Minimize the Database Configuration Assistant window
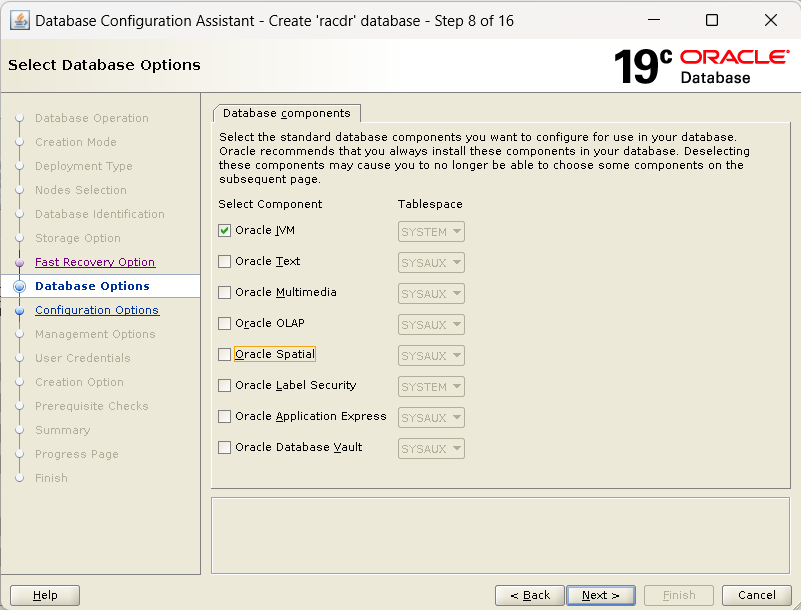Image resolution: width=801 pixels, height=610 pixels. coord(654,20)
